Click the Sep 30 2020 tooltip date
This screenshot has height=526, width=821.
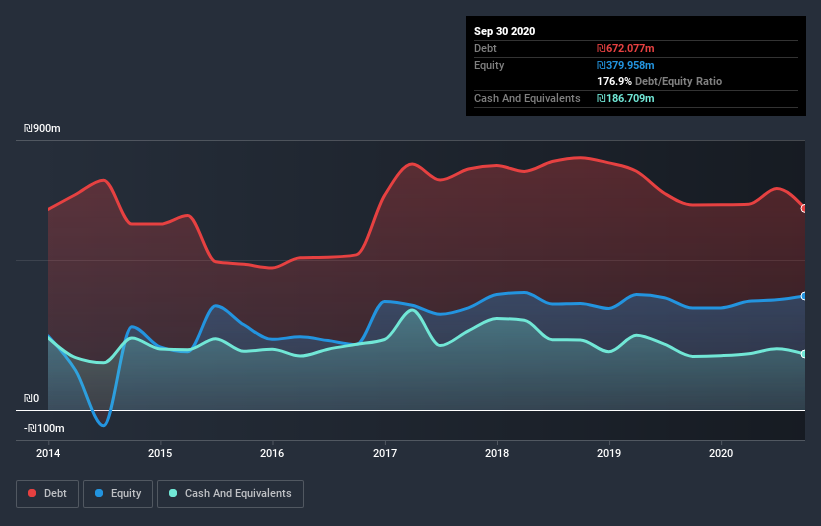pos(504,31)
